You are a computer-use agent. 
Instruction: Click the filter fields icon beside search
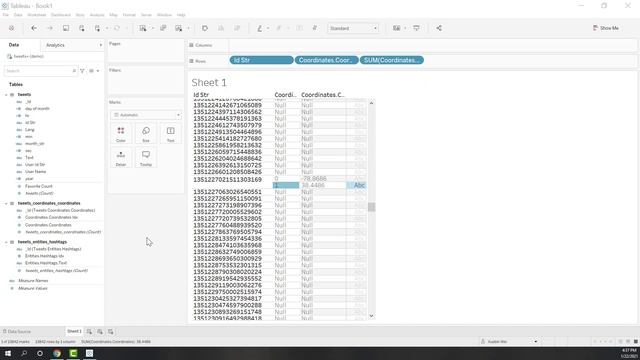(82, 71)
